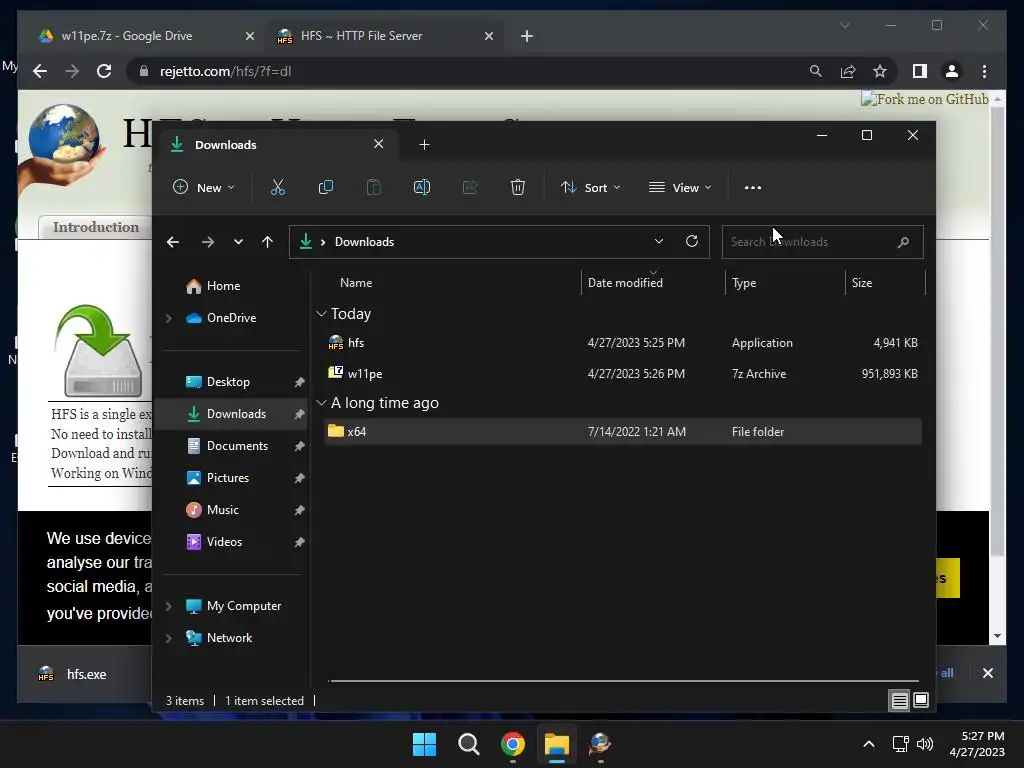This screenshot has height=768, width=1024.
Task: Click the Share icon in Explorer toolbar
Action: [x=470, y=187]
